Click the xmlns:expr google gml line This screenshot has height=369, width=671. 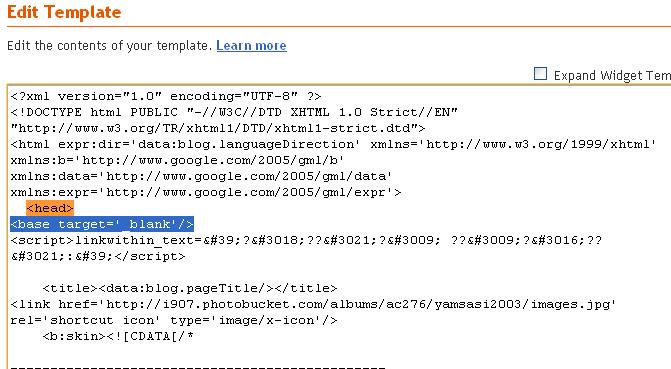point(206,192)
